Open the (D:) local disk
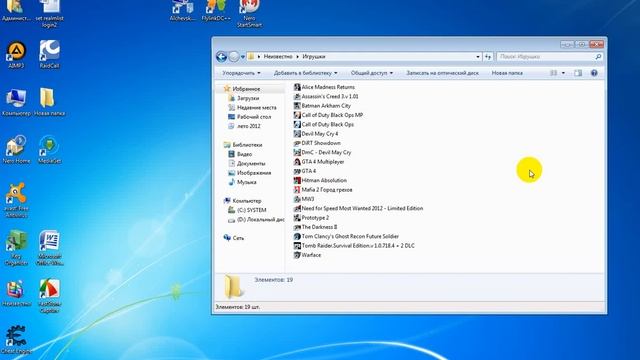Screen dimensions: 640x360 (260, 220)
